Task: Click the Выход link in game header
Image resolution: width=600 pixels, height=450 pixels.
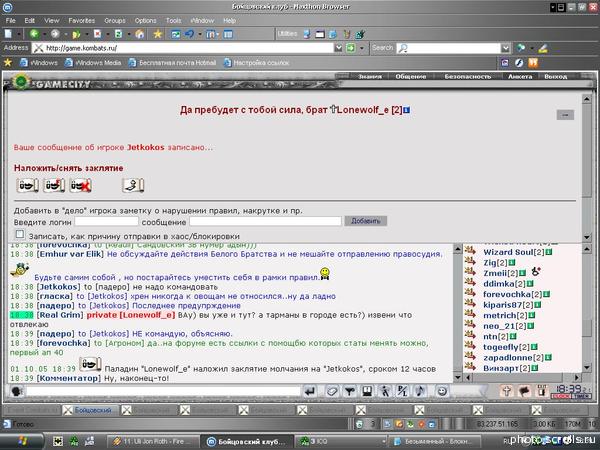Action: [556, 77]
